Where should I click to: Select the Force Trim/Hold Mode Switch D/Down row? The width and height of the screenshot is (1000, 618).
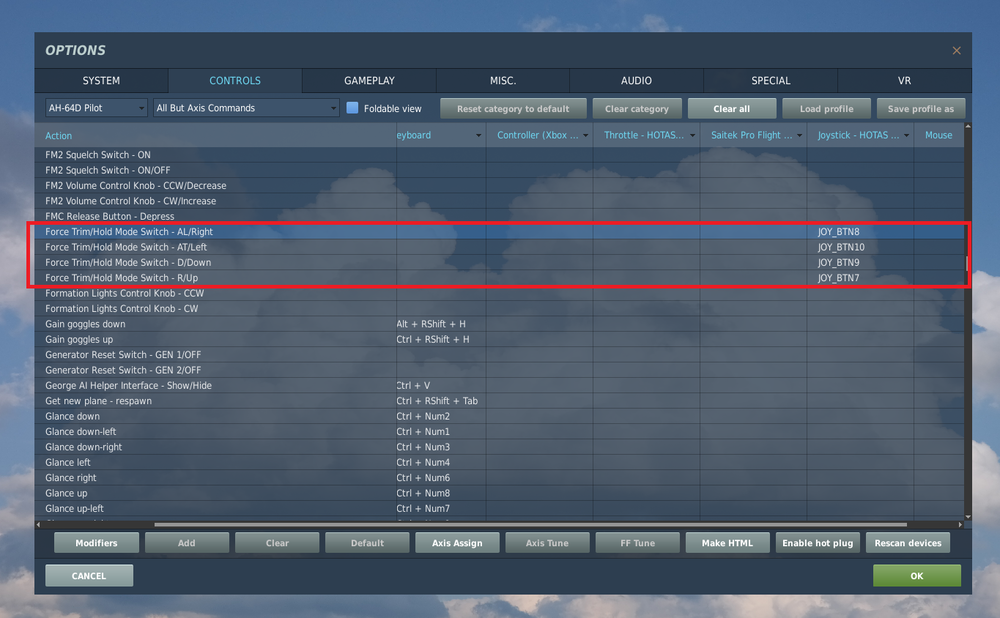coord(300,262)
